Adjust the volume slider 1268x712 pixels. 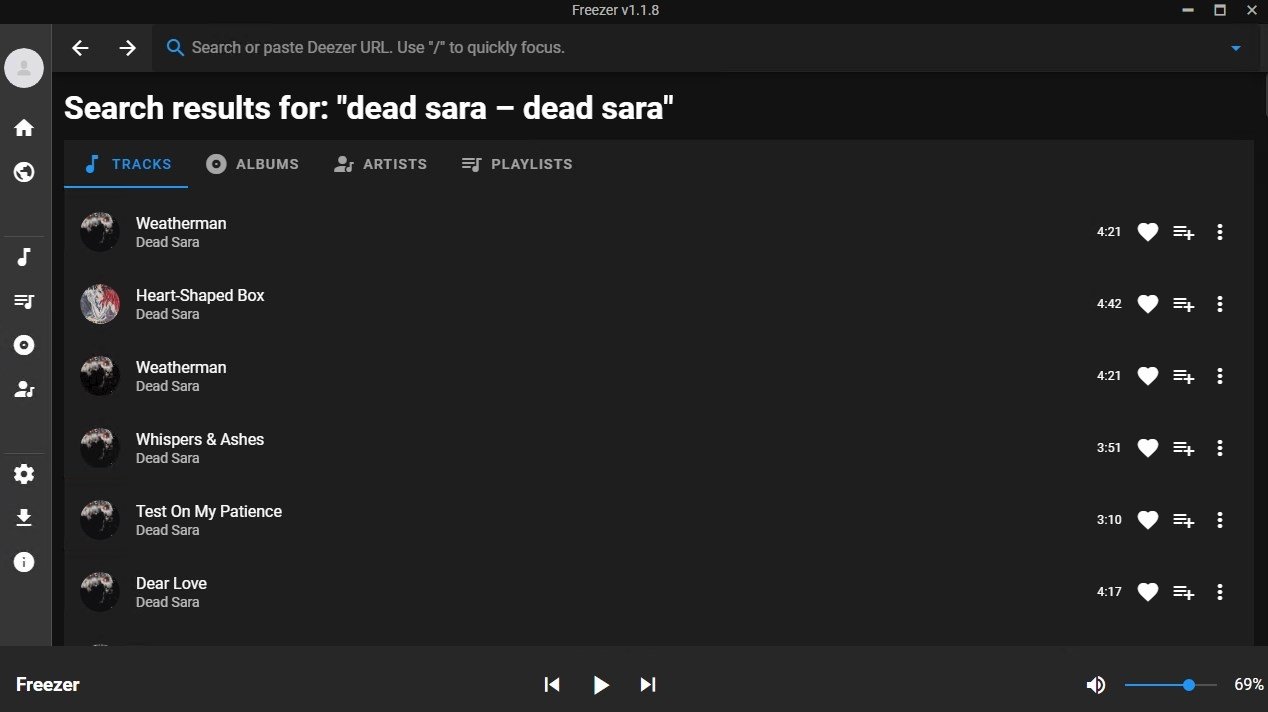(1171, 685)
